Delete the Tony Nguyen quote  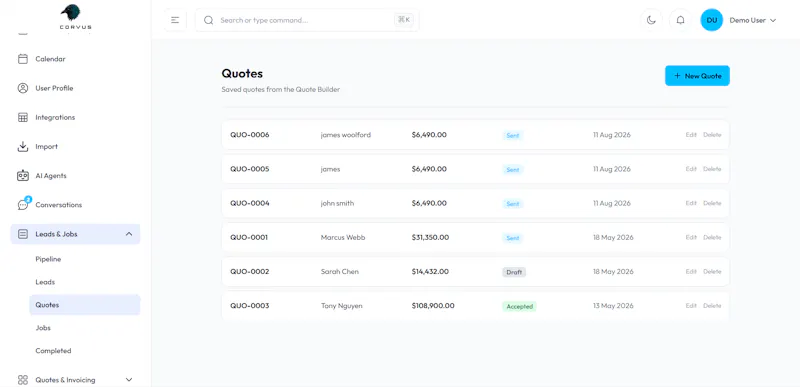(x=712, y=305)
